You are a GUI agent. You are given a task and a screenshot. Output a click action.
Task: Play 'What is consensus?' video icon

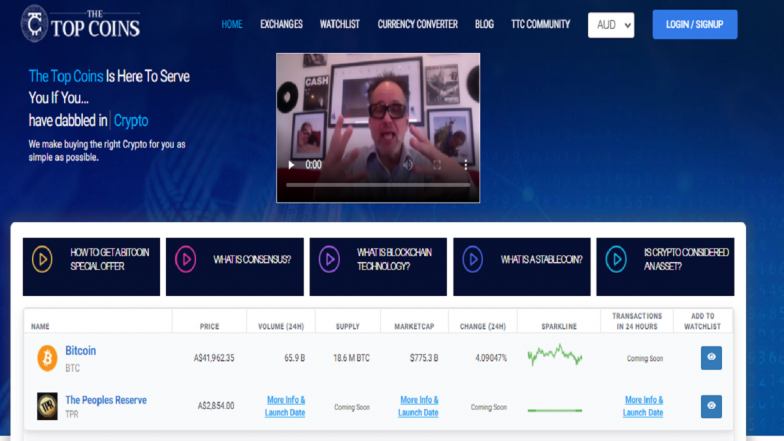(186, 259)
